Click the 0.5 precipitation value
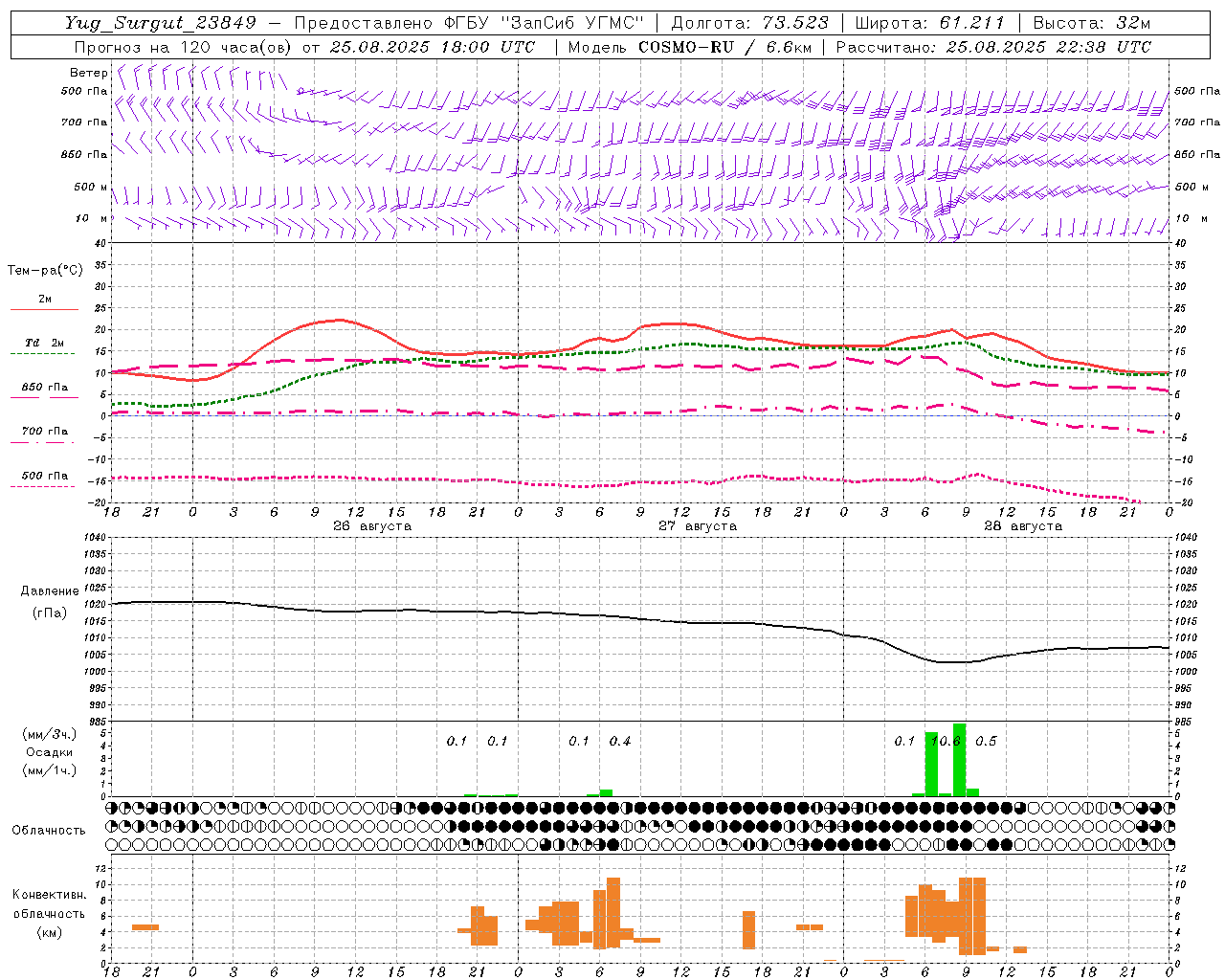The width and height of the screenshot is (1225, 980). point(986,742)
